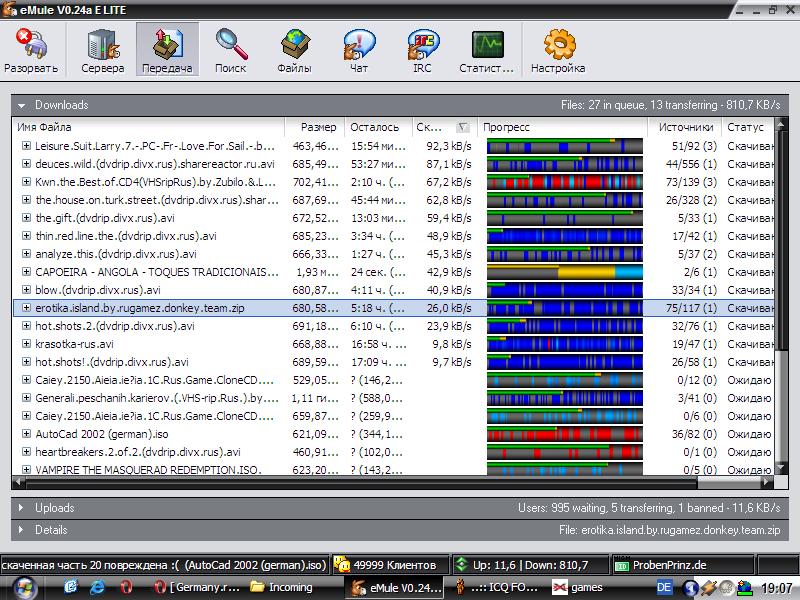Select the hot.shots.2 avi file
The image size is (800, 600).
coord(115,326)
